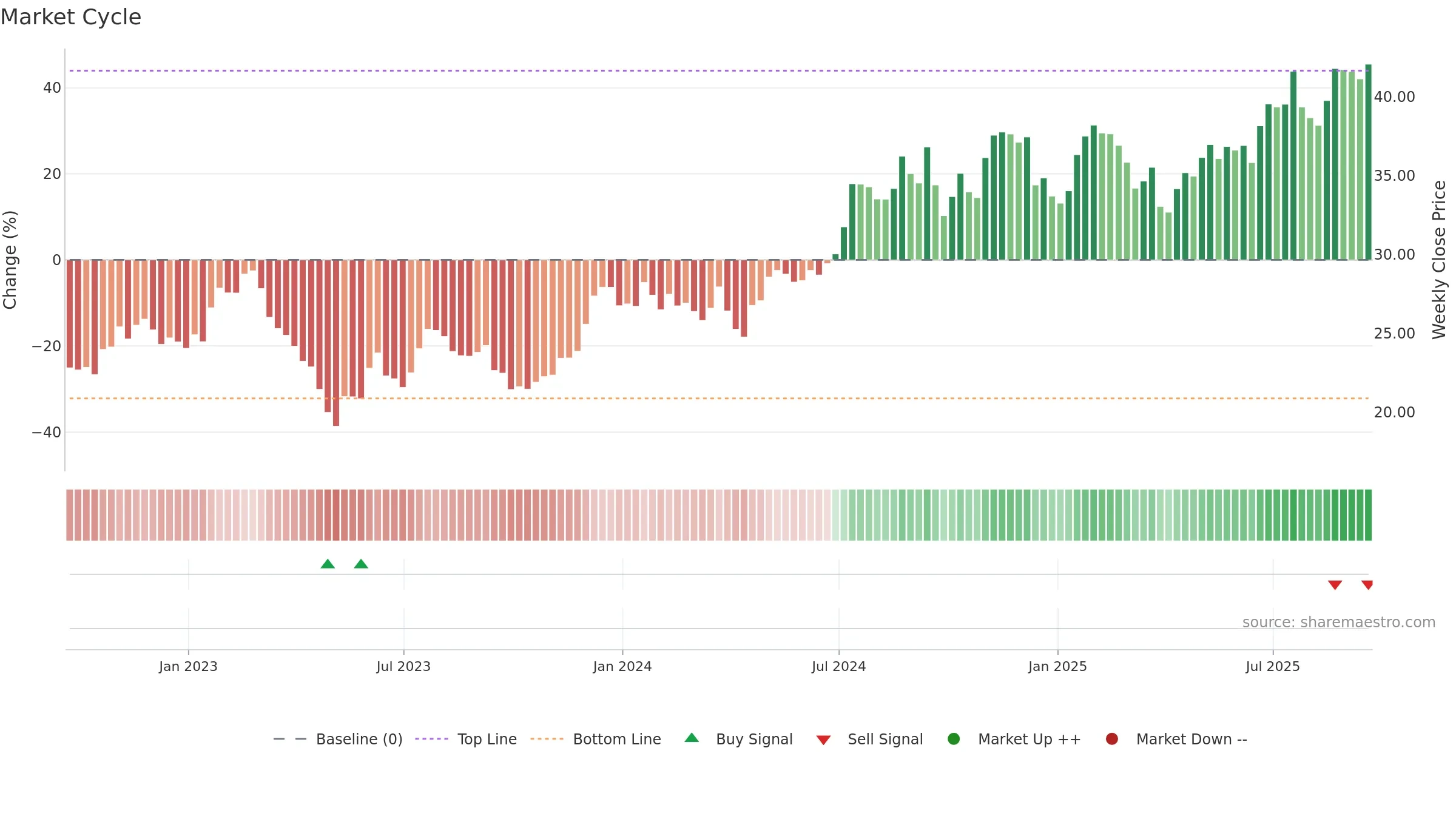Toggle the Bottom Line legend entry
1456x819 pixels.
click(x=596, y=739)
